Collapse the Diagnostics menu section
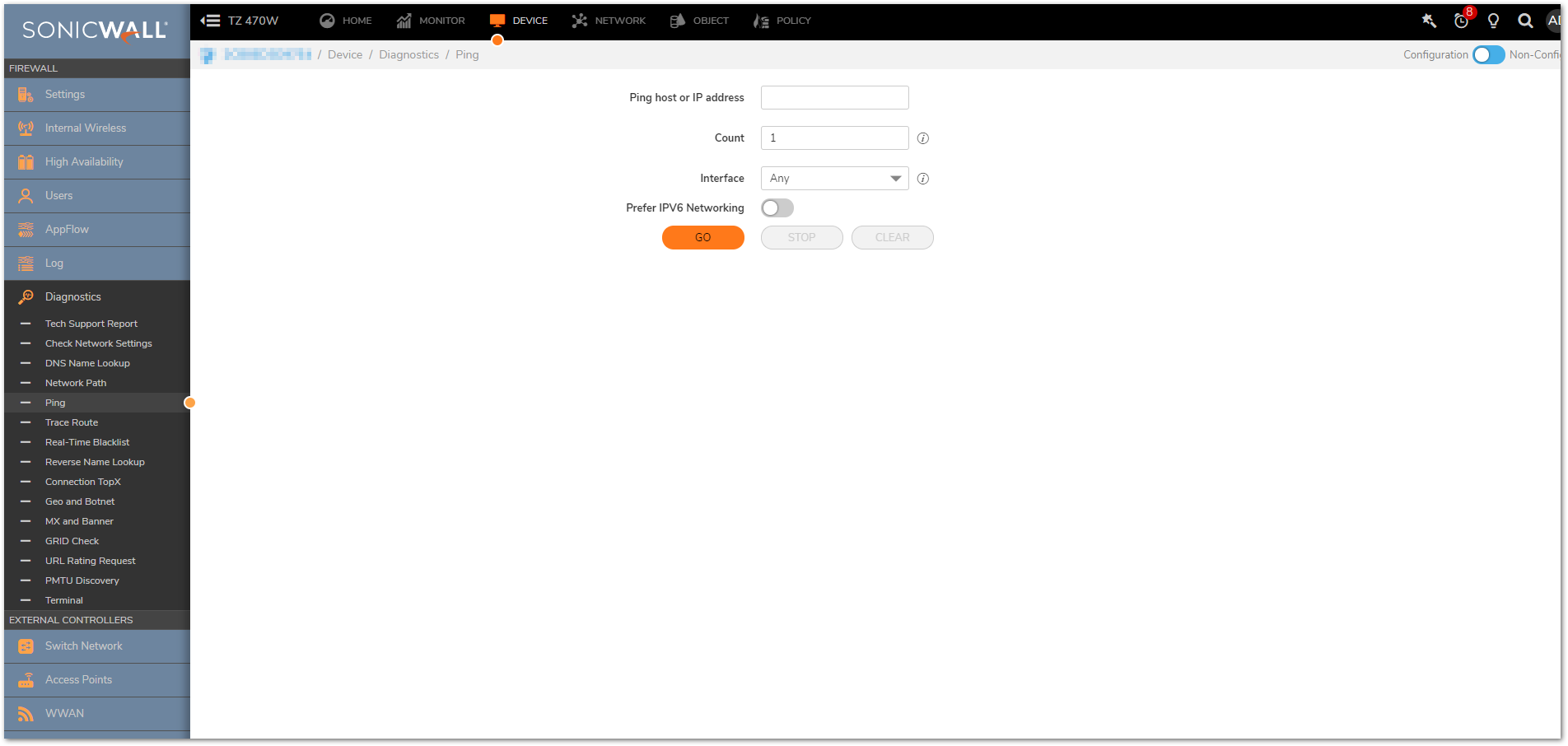Image resolution: width=1568 pixels, height=746 pixels. click(97, 297)
